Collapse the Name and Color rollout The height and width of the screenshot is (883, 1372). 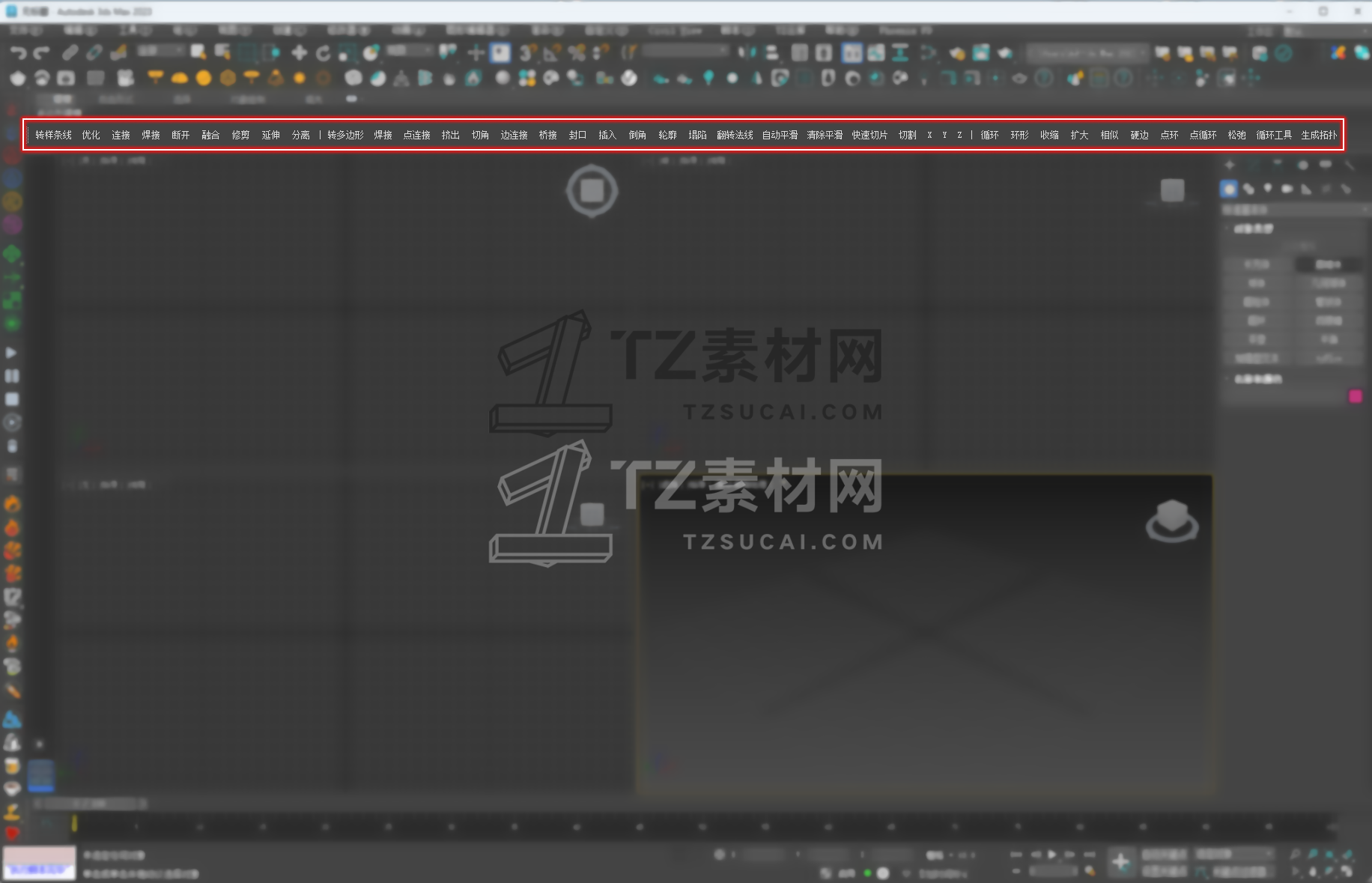tap(1257, 379)
